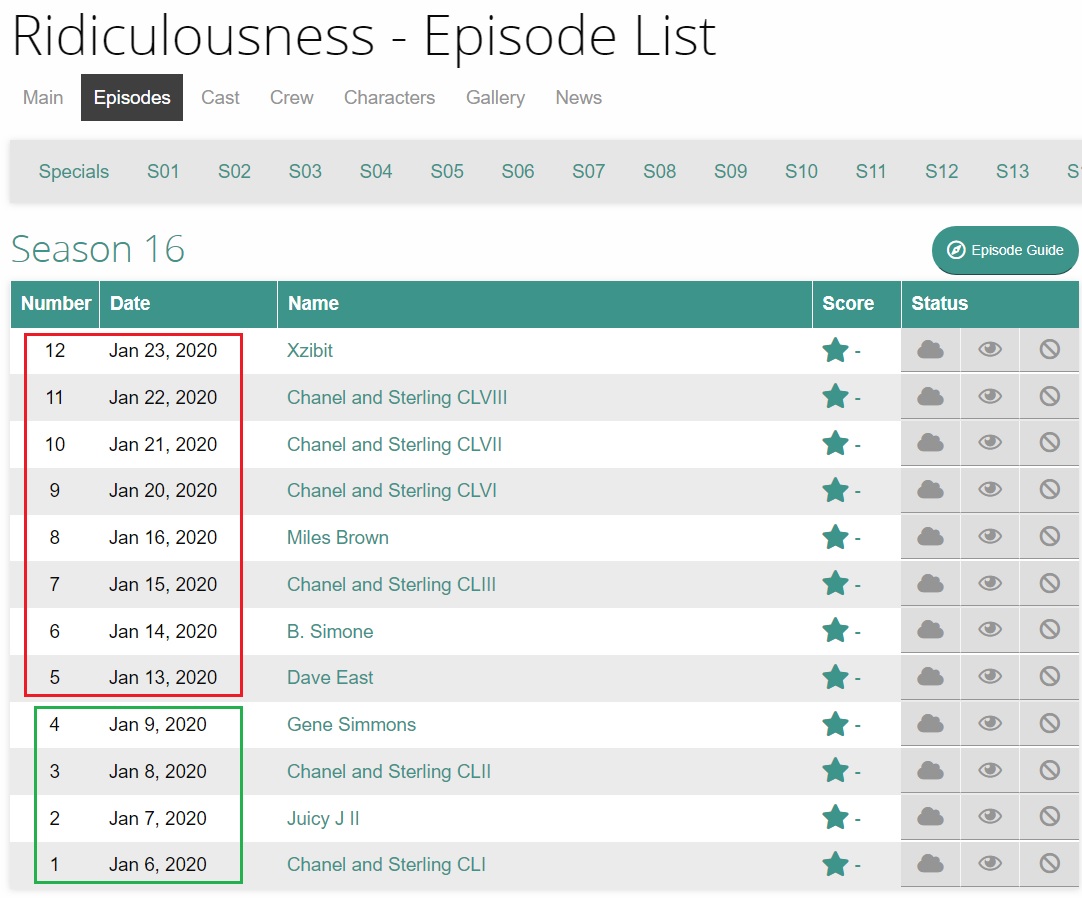This screenshot has height=898, width=1082.
Task: Open the B. Simone episode link
Action: pos(330,631)
